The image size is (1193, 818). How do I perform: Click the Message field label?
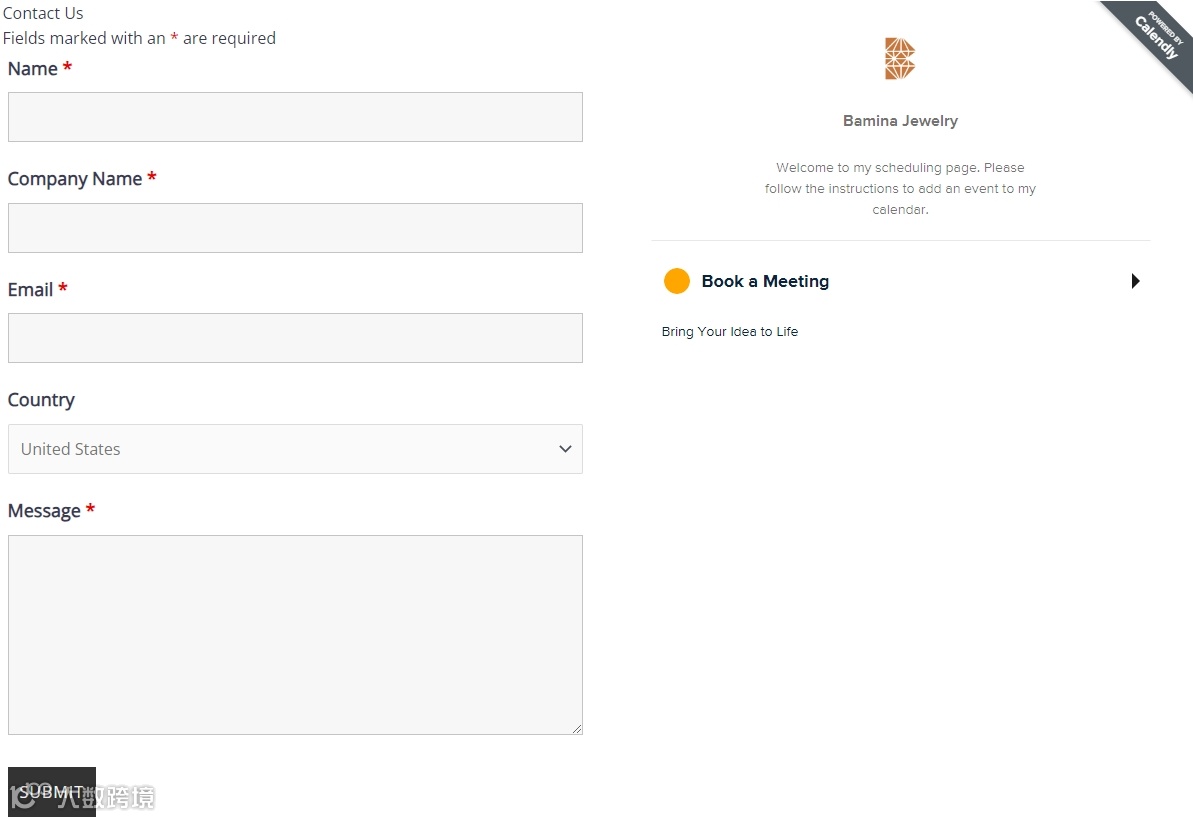(x=44, y=511)
